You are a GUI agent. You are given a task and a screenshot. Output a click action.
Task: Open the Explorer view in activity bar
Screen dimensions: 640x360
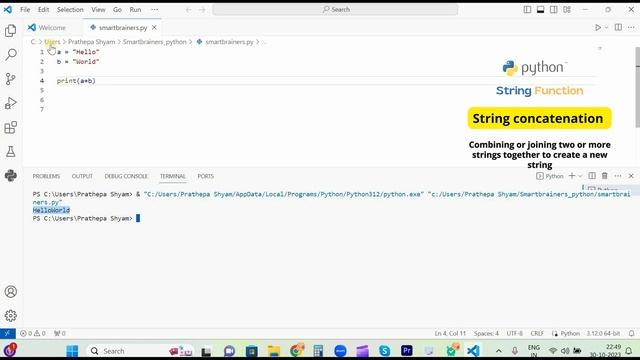tap(11, 31)
